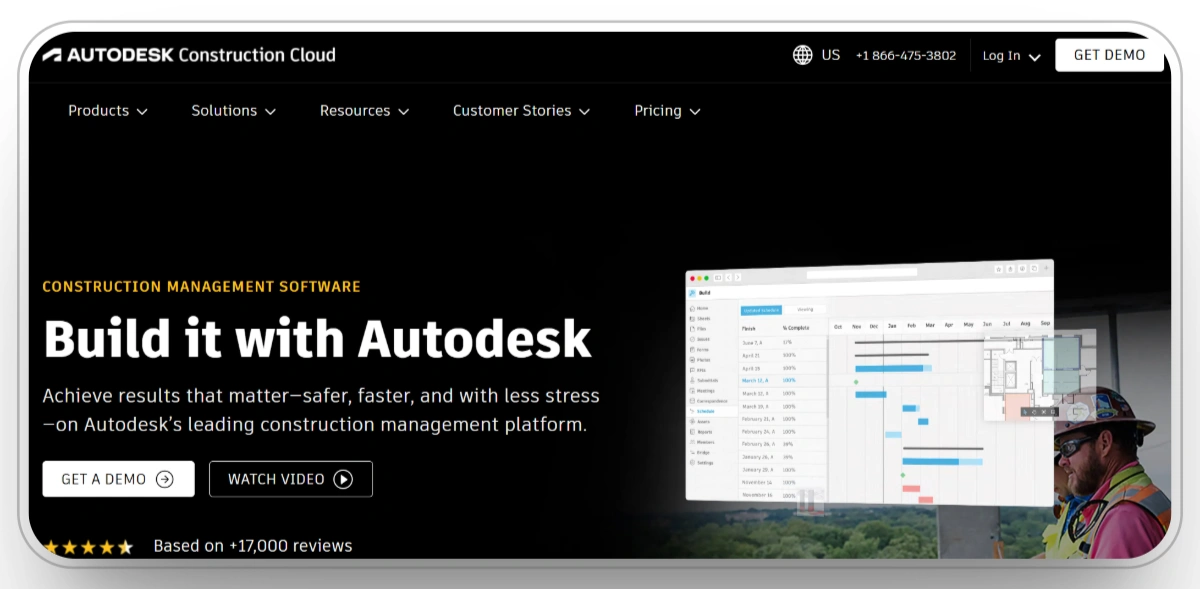Select Settings in the Build mockup sidebar
The image size is (1200, 589).
[x=702, y=463]
